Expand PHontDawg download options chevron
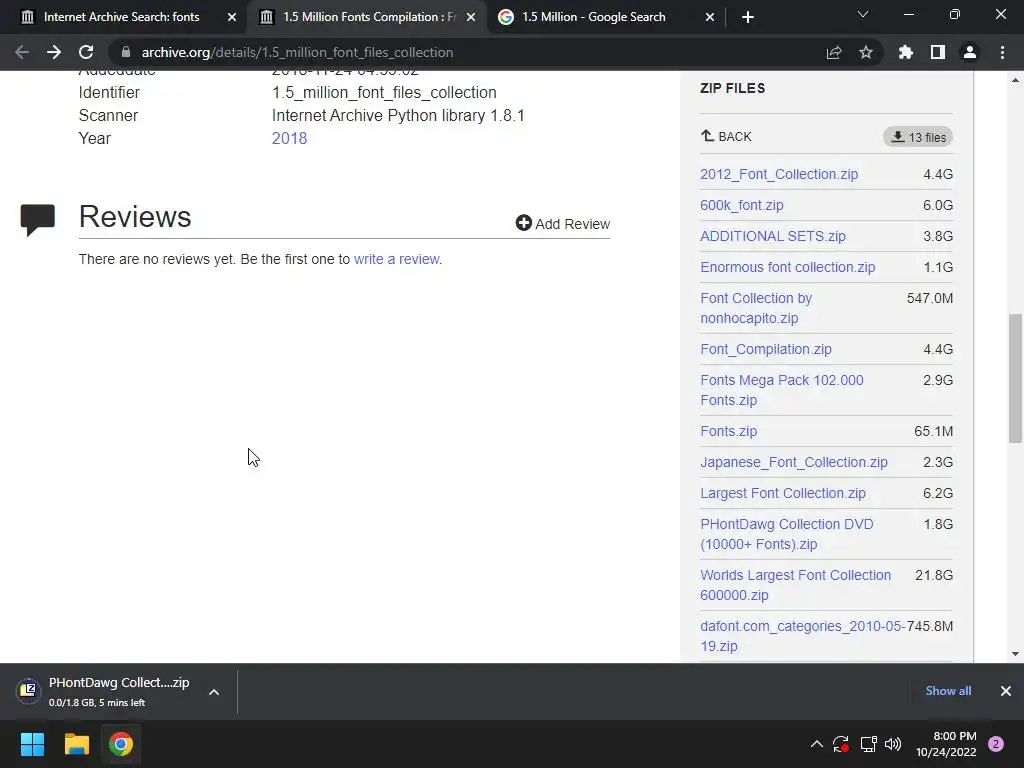1024x768 pixels. point(214,692)
